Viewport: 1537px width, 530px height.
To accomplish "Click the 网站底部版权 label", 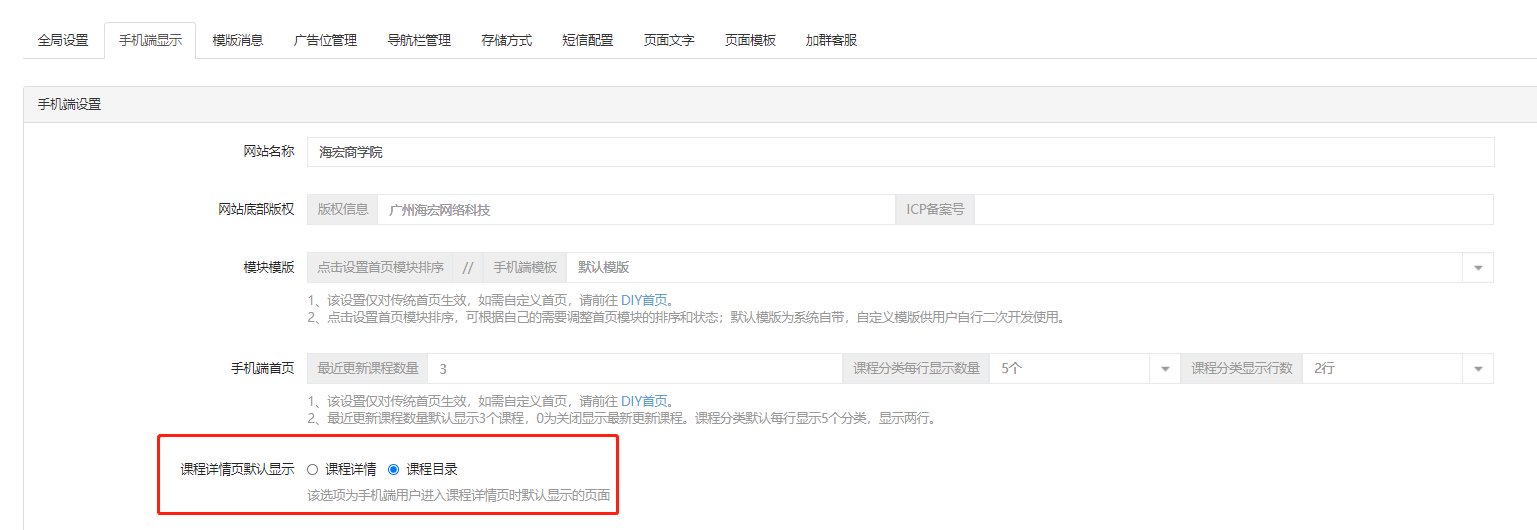I will pyautogui.click(x=256, y=209).
